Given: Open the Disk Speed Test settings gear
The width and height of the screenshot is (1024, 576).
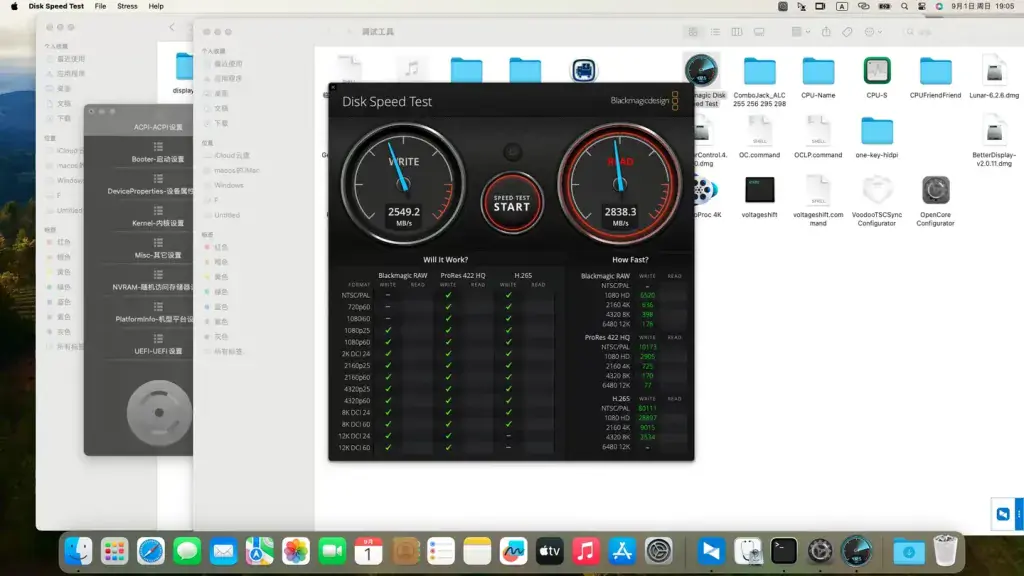Looking at the screenshot, I should pos(513,152).
